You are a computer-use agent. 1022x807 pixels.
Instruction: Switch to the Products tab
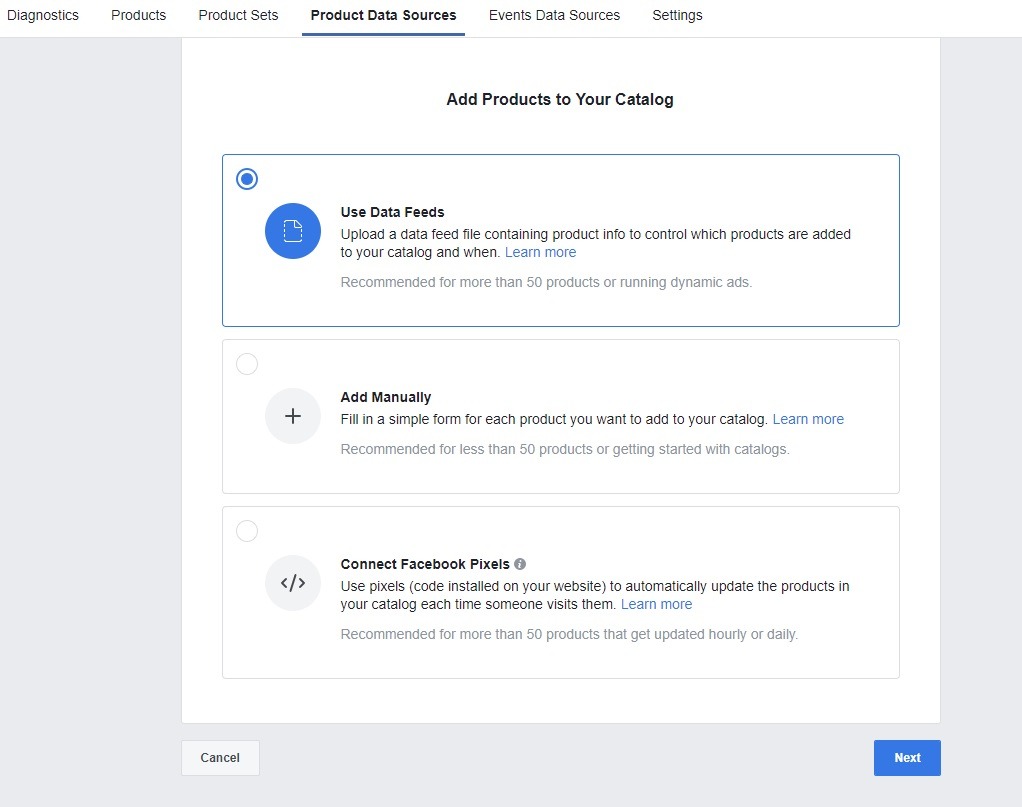[x=138, y=15]
